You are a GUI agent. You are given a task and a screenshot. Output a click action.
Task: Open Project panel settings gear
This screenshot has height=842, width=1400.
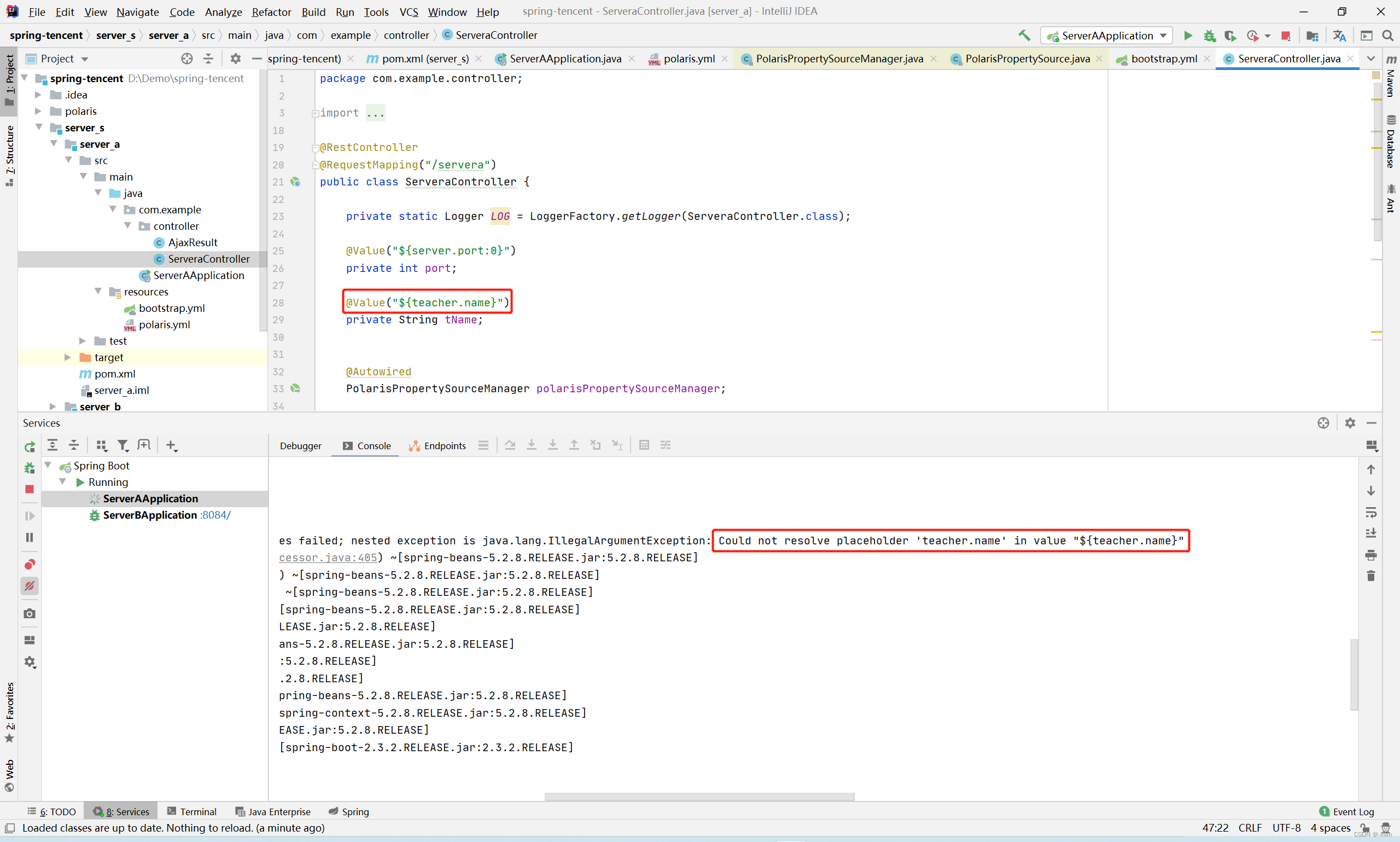(235, 59)
